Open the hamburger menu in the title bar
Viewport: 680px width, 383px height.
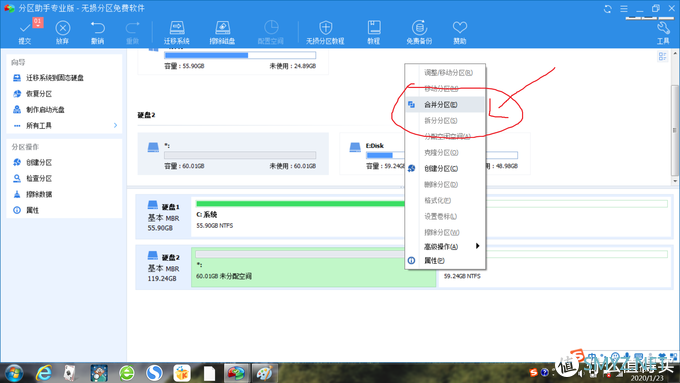[624, 9]
